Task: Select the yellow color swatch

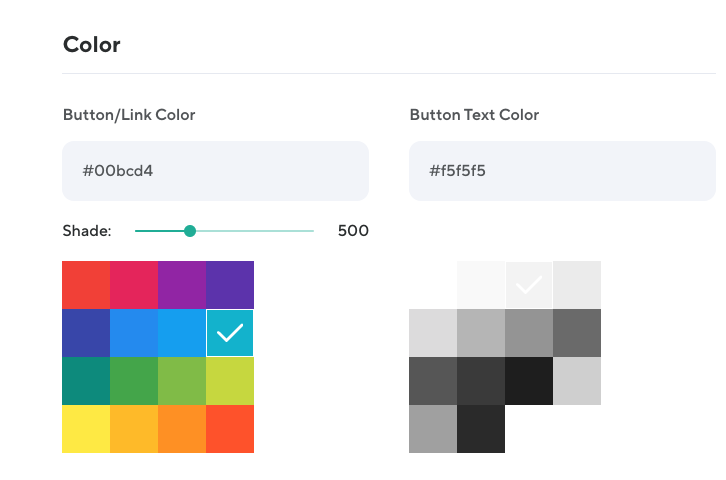Action: [86, 429]
